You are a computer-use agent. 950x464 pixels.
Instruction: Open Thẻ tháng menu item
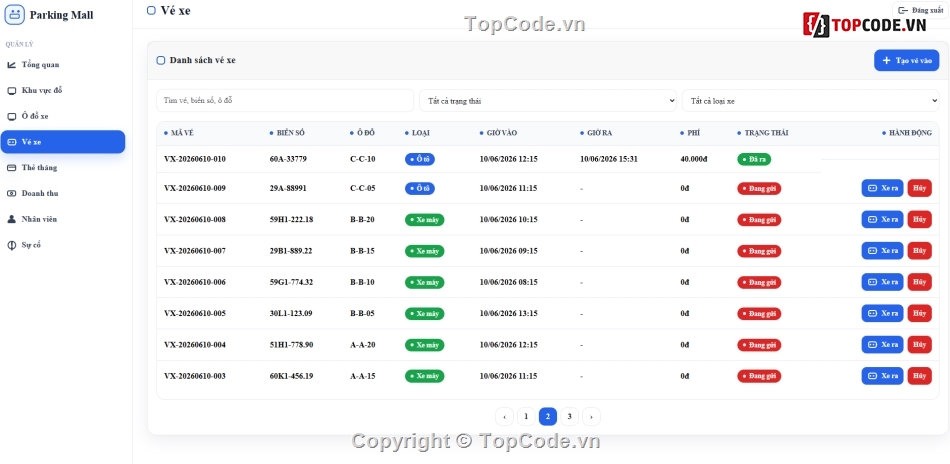63,168
